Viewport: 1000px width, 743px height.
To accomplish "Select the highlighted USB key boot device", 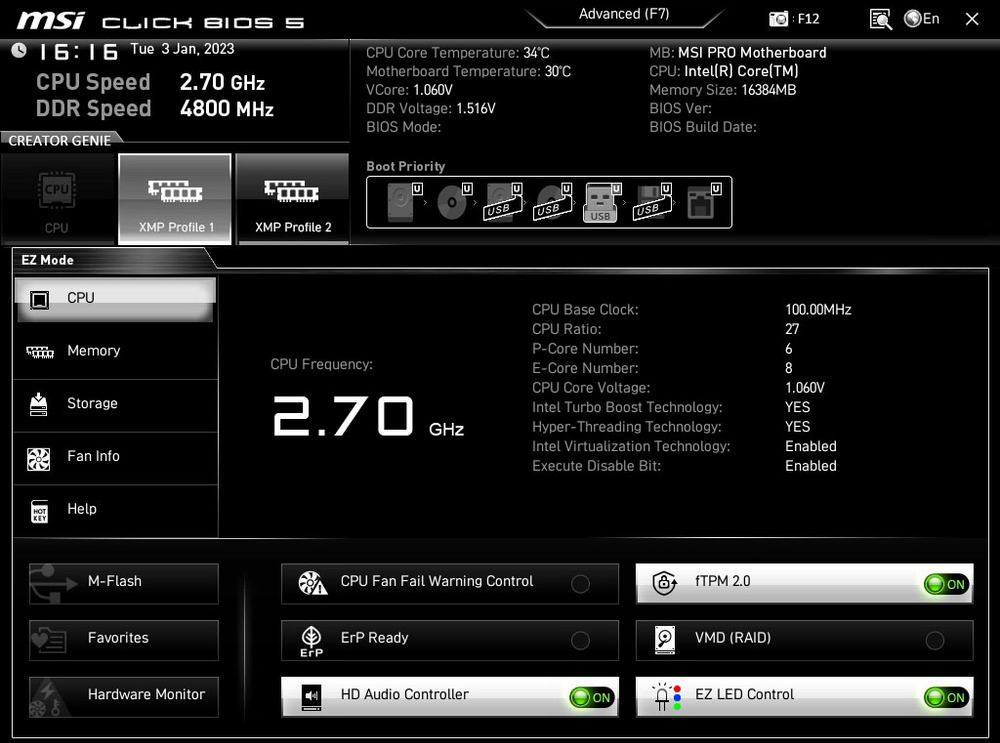I will pos(602,202).
